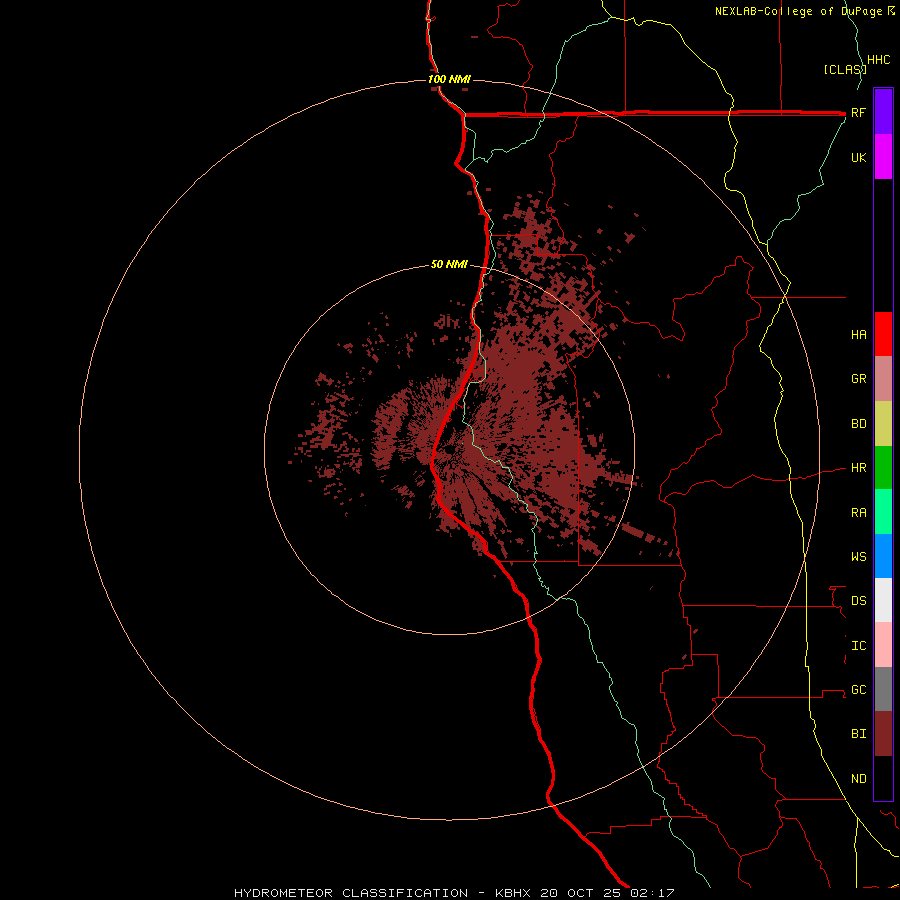Click the RF purple legend swatch
The image size is (900, 900).
pyautogui.click(x=883, y=112)
